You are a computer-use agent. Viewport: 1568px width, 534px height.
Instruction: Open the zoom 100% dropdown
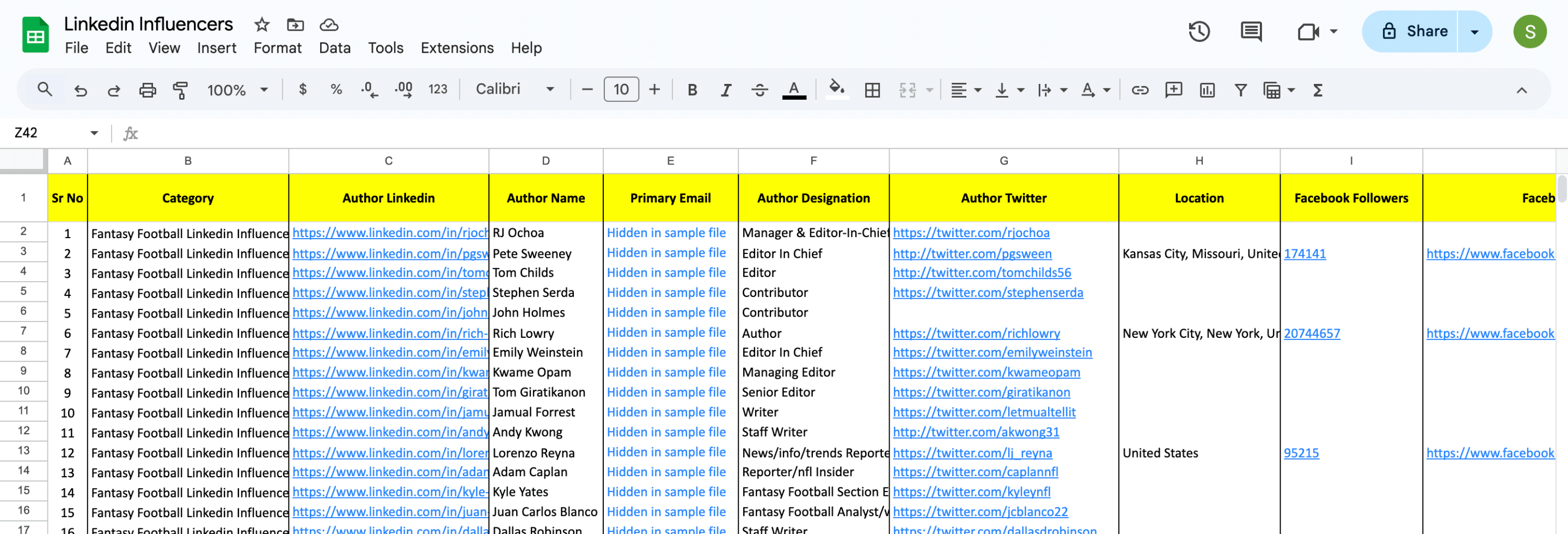click(x=237, y=90)
